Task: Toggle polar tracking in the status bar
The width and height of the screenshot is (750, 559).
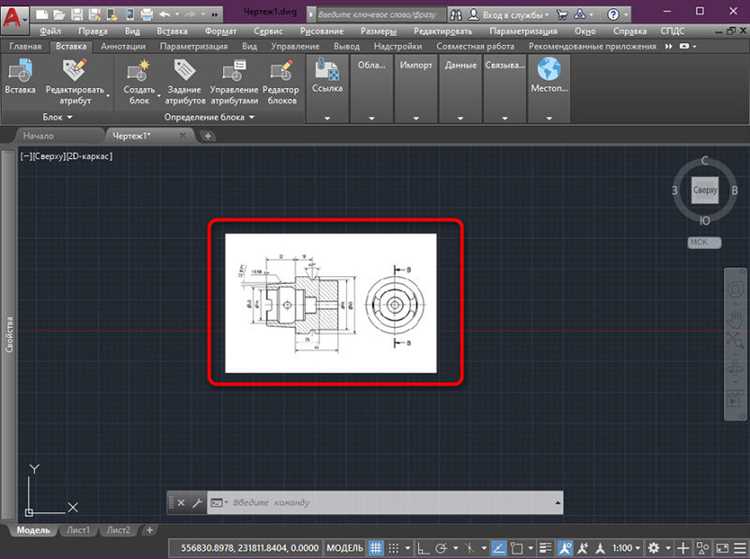Action: coord(441,548)
